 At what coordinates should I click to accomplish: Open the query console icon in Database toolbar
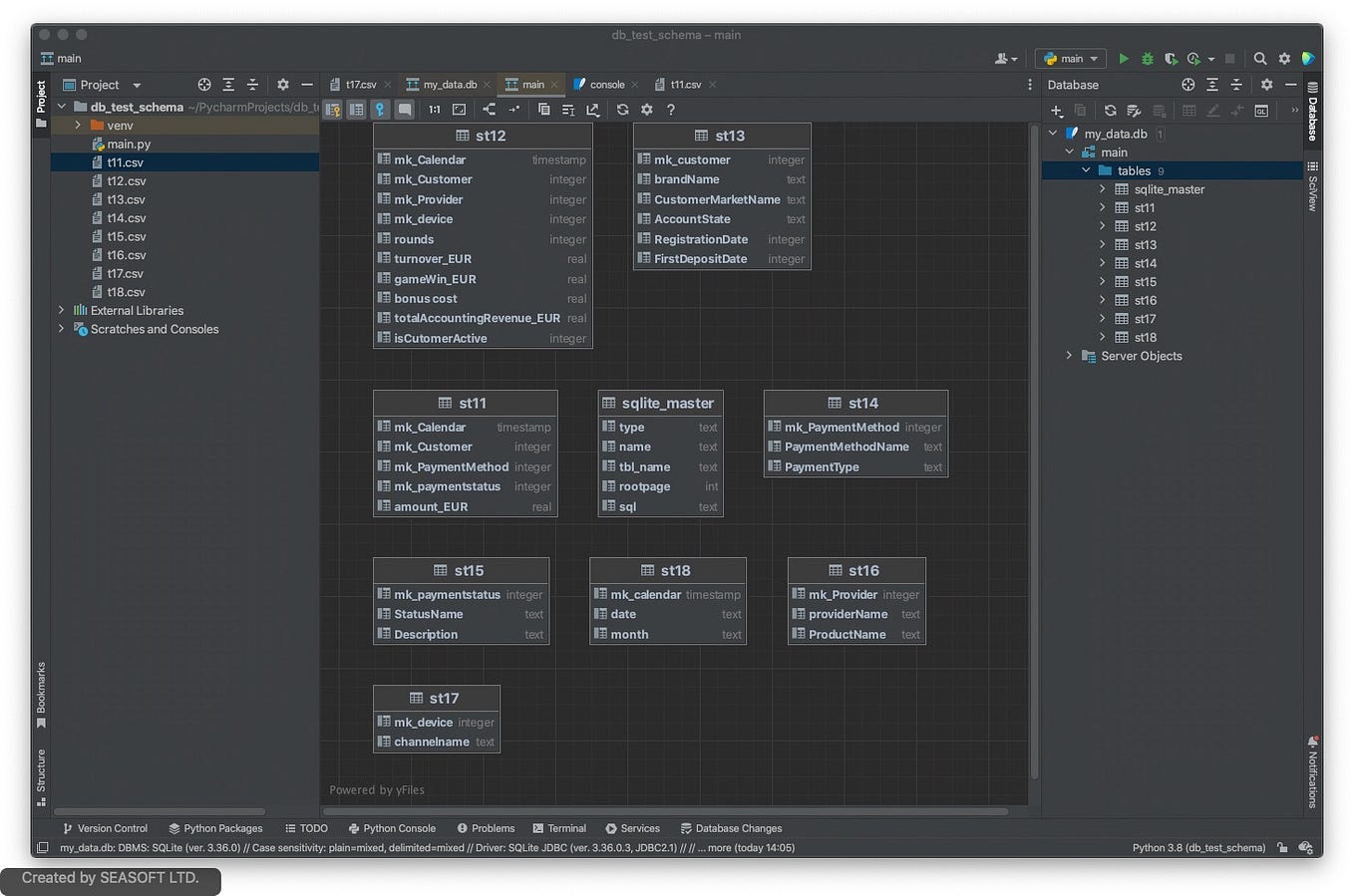pos(1261,111)
